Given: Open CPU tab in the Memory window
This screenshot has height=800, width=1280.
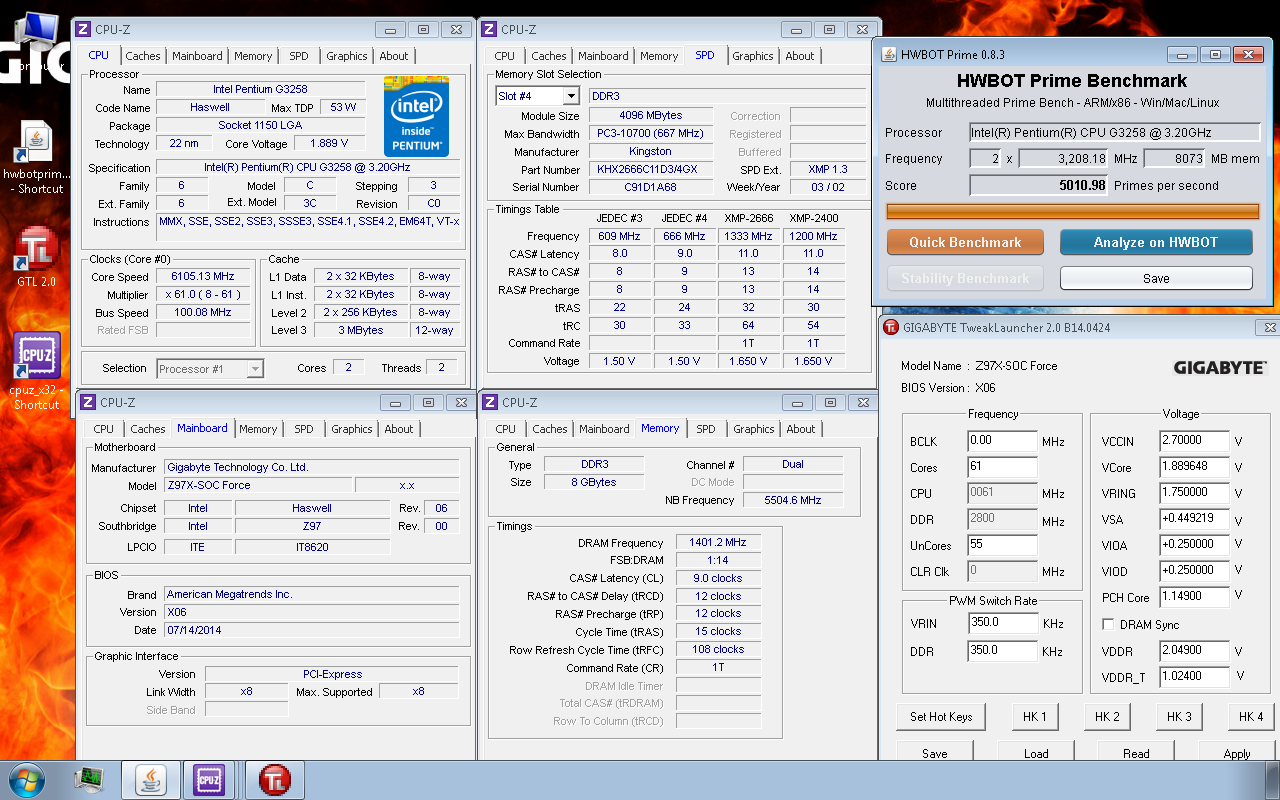Looking at the screenshot, I should (506, 429).
